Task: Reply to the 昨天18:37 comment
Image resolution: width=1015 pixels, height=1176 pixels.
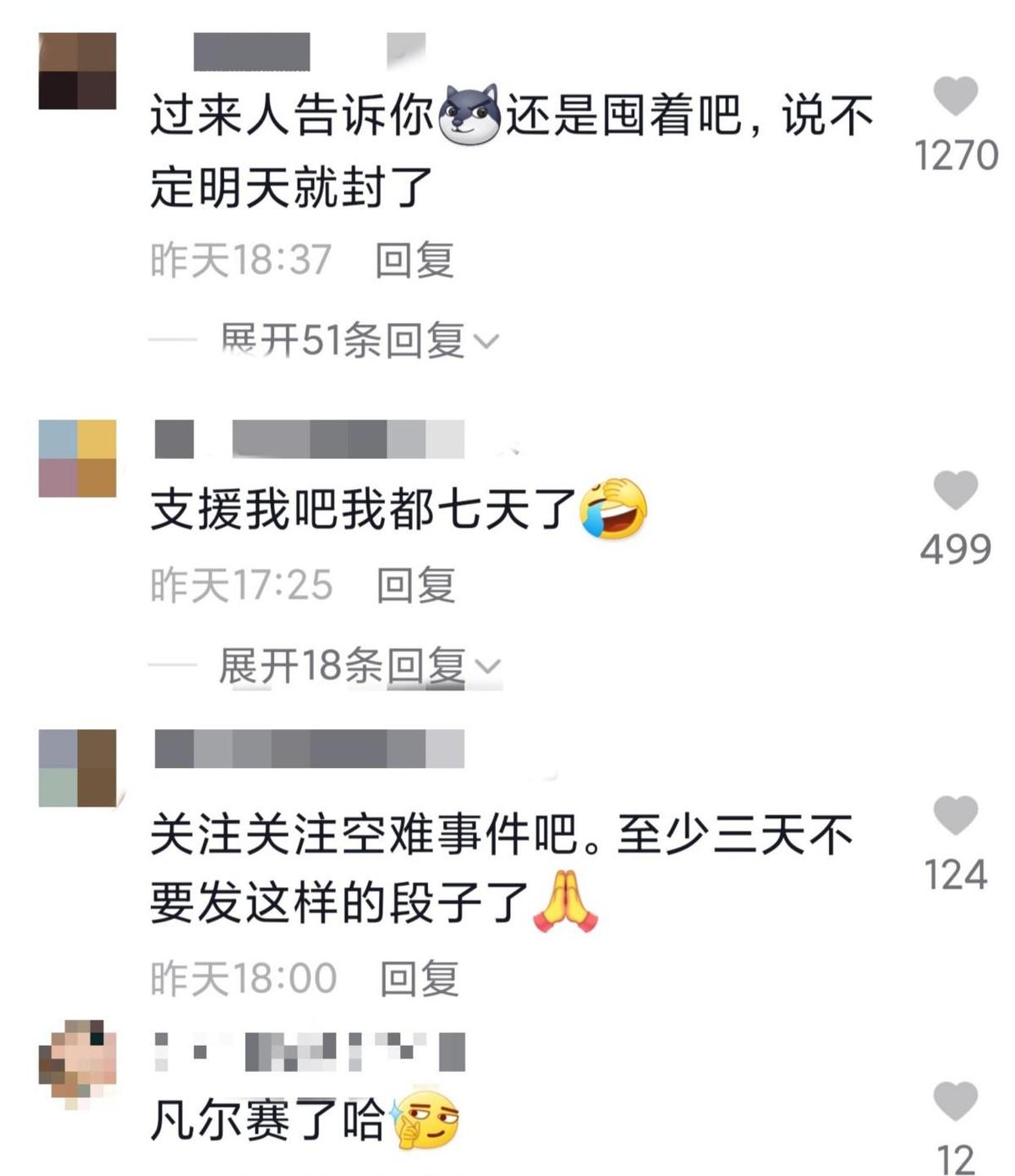Action: pos(414,260)
